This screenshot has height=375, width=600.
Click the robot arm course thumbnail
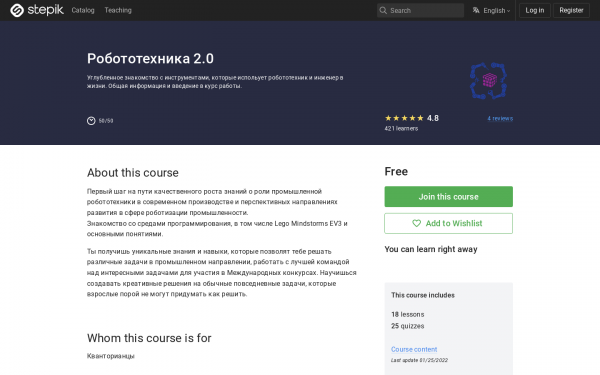(x=489, y=81)
